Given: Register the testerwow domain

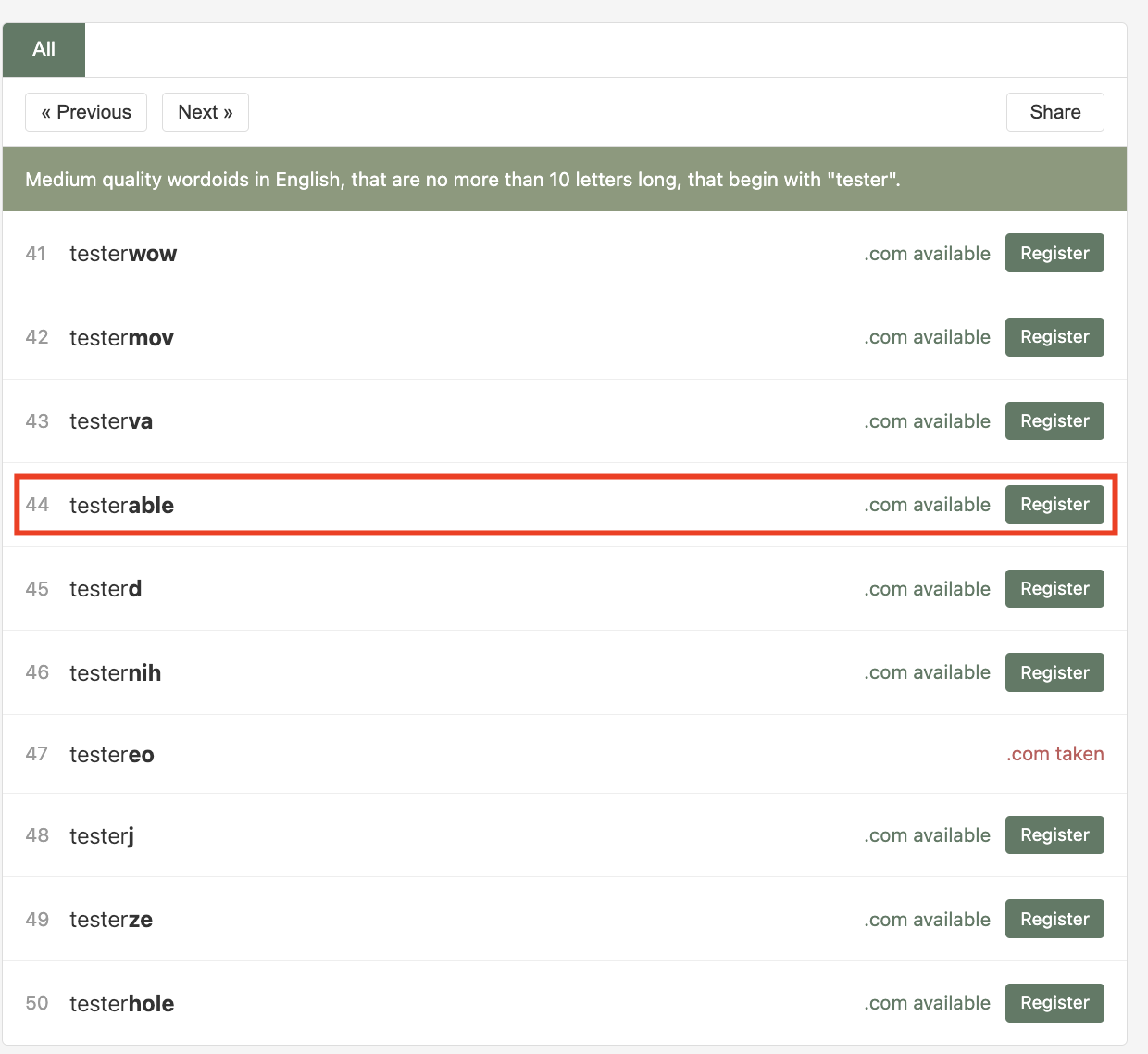Looking at the screenshot, I should pyautogui.click(x=1054, y=253).
